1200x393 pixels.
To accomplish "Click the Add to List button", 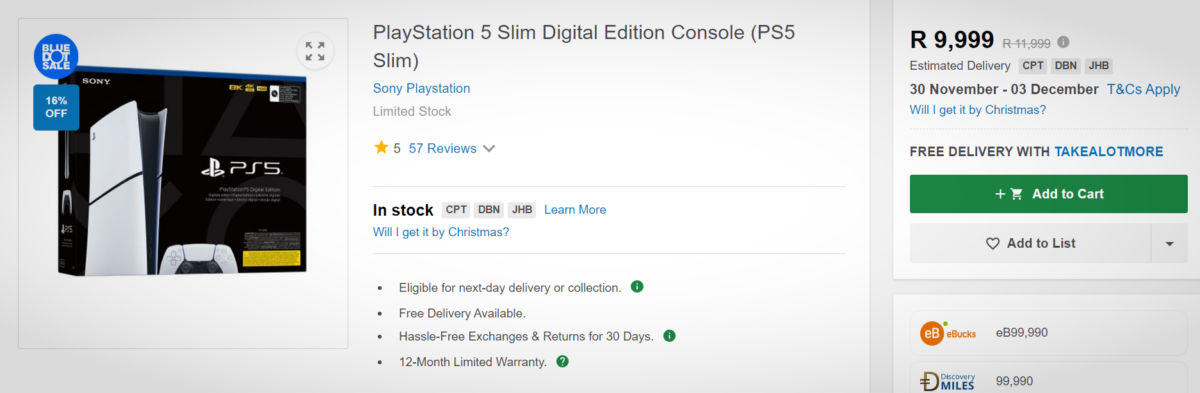I will [1031, 243].
